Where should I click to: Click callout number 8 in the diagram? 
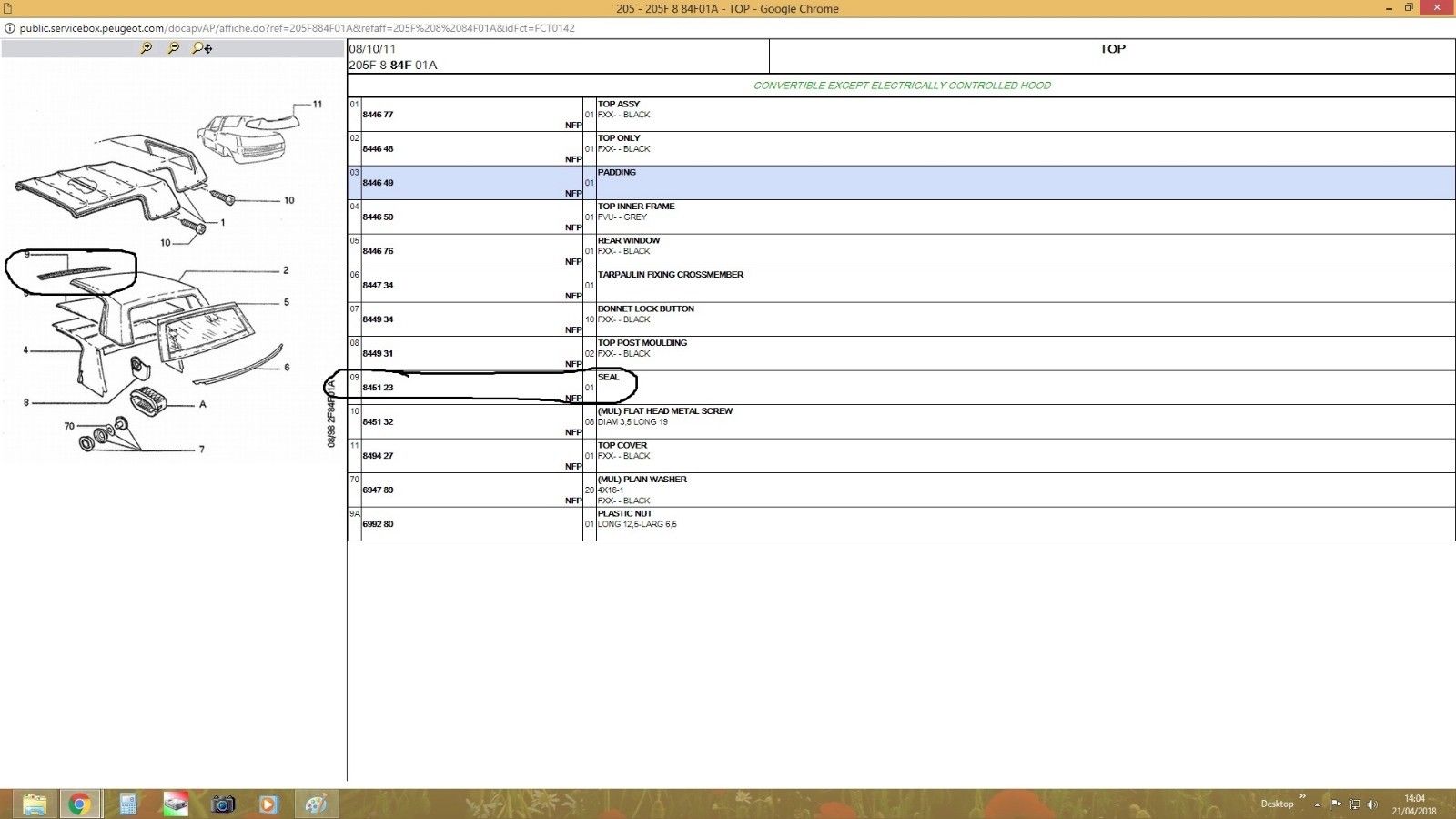coord(26,402)
